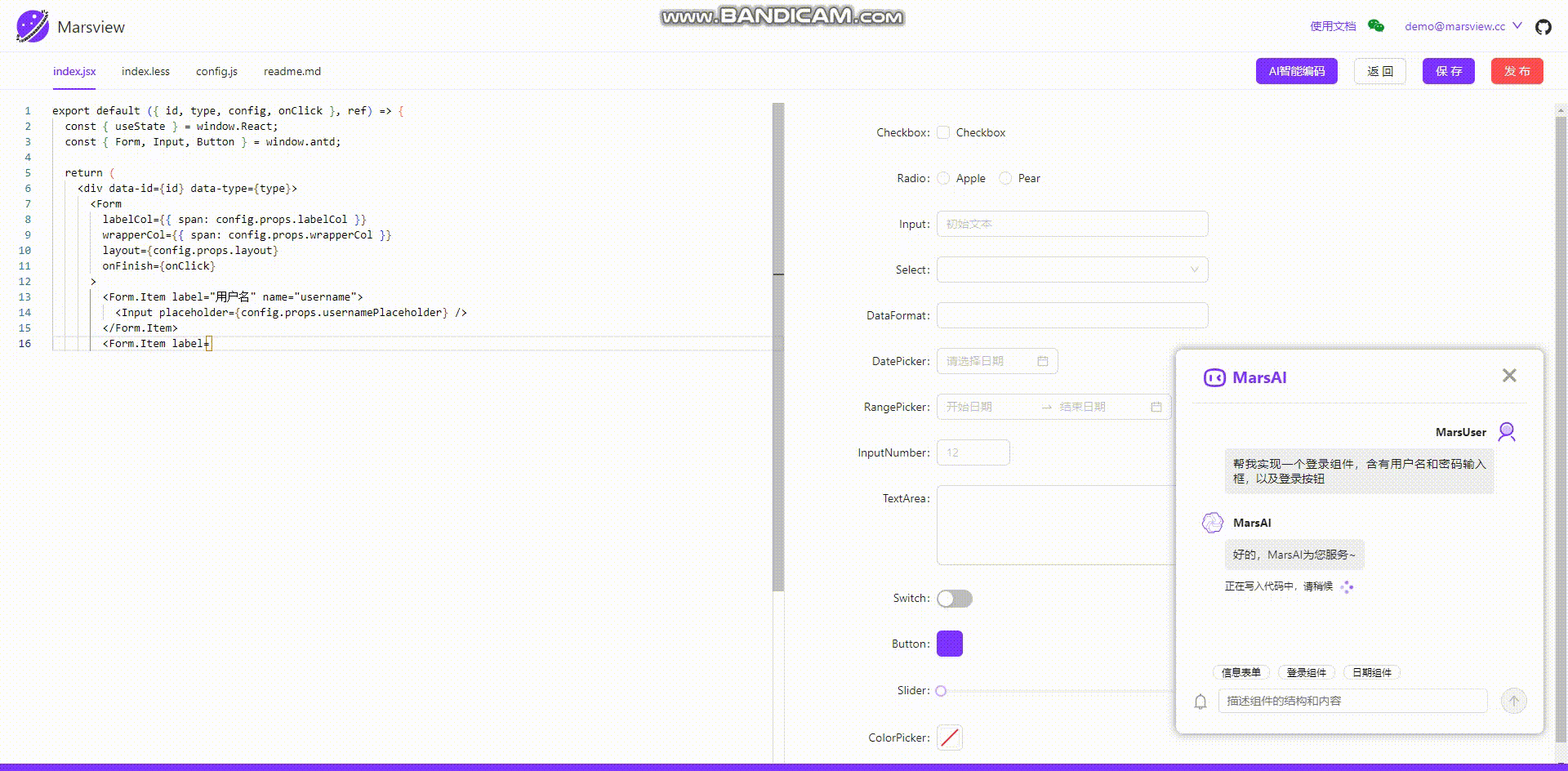The width and height of the screenshot is (1568, 771).
Task: Open the Select dropdown in the preview
Action: [x=1072, y=270]
